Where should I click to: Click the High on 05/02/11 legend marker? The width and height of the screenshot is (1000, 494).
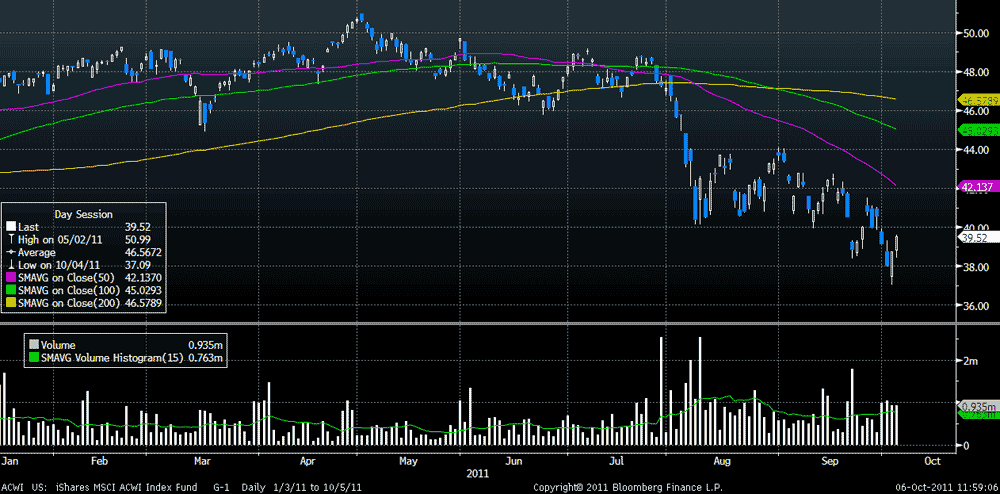(11, 239)
